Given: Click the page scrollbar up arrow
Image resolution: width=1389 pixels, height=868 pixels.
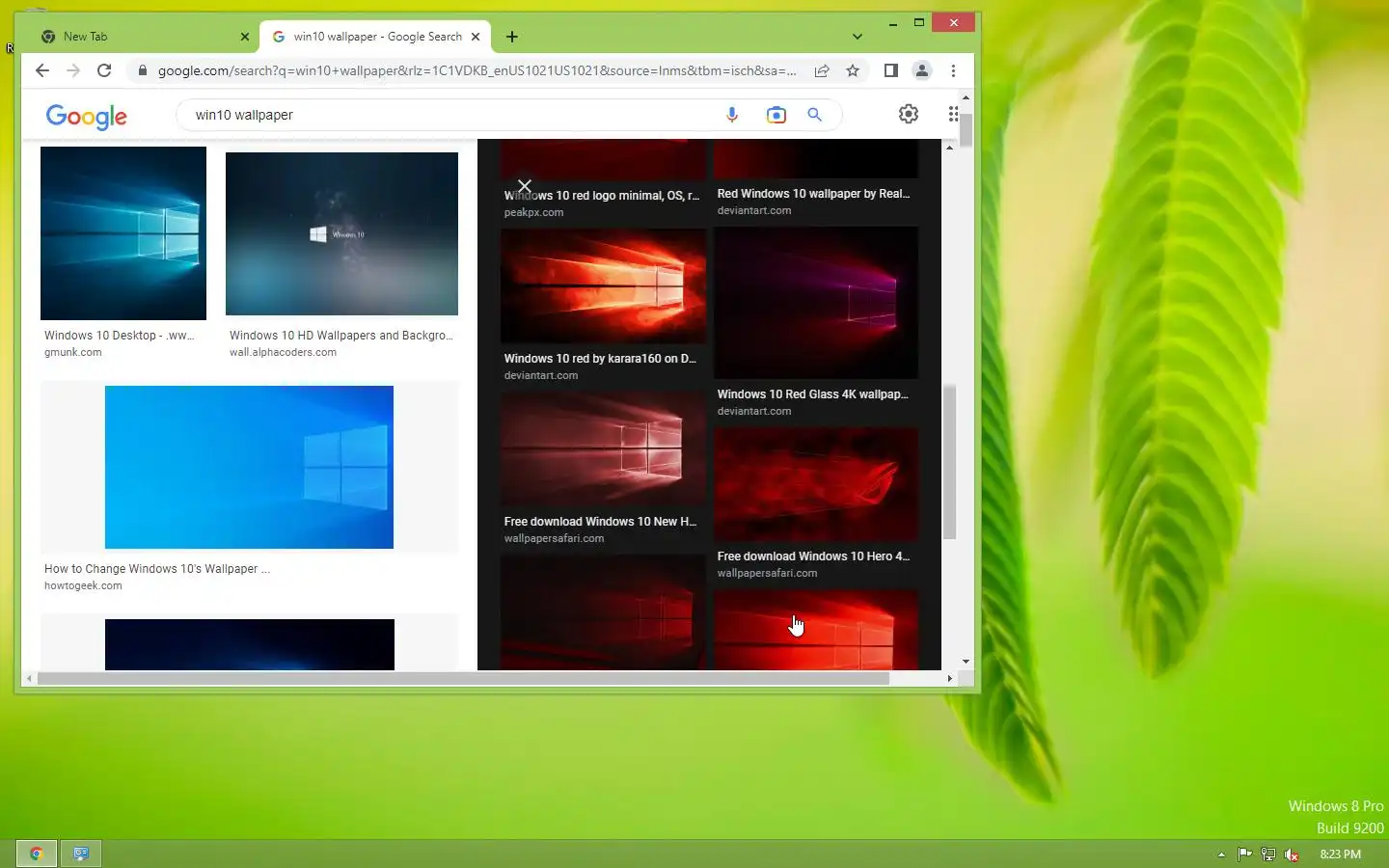Looking at the screenshot, I should pos(966,97).
